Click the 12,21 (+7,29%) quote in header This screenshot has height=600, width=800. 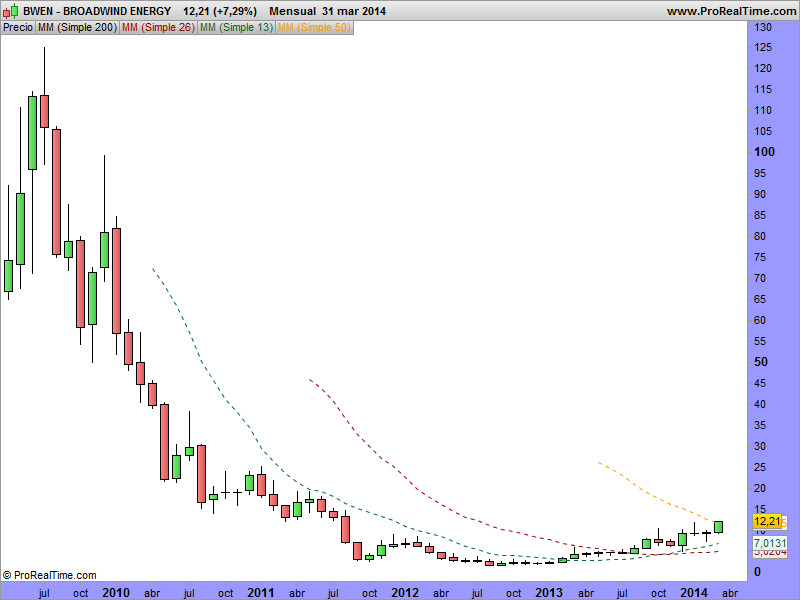[220, 11]
